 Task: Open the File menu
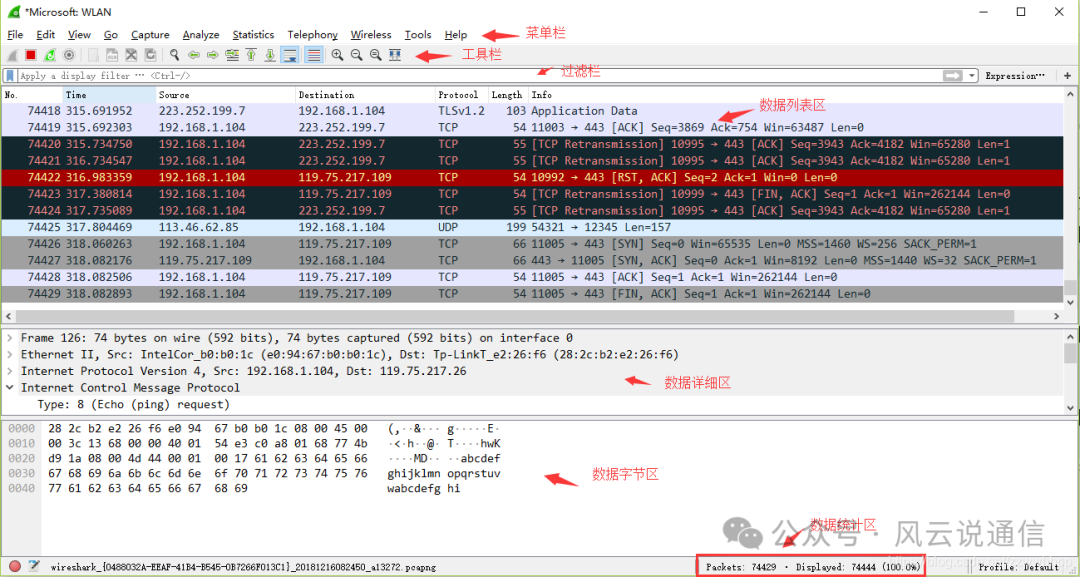click(15, 34)
